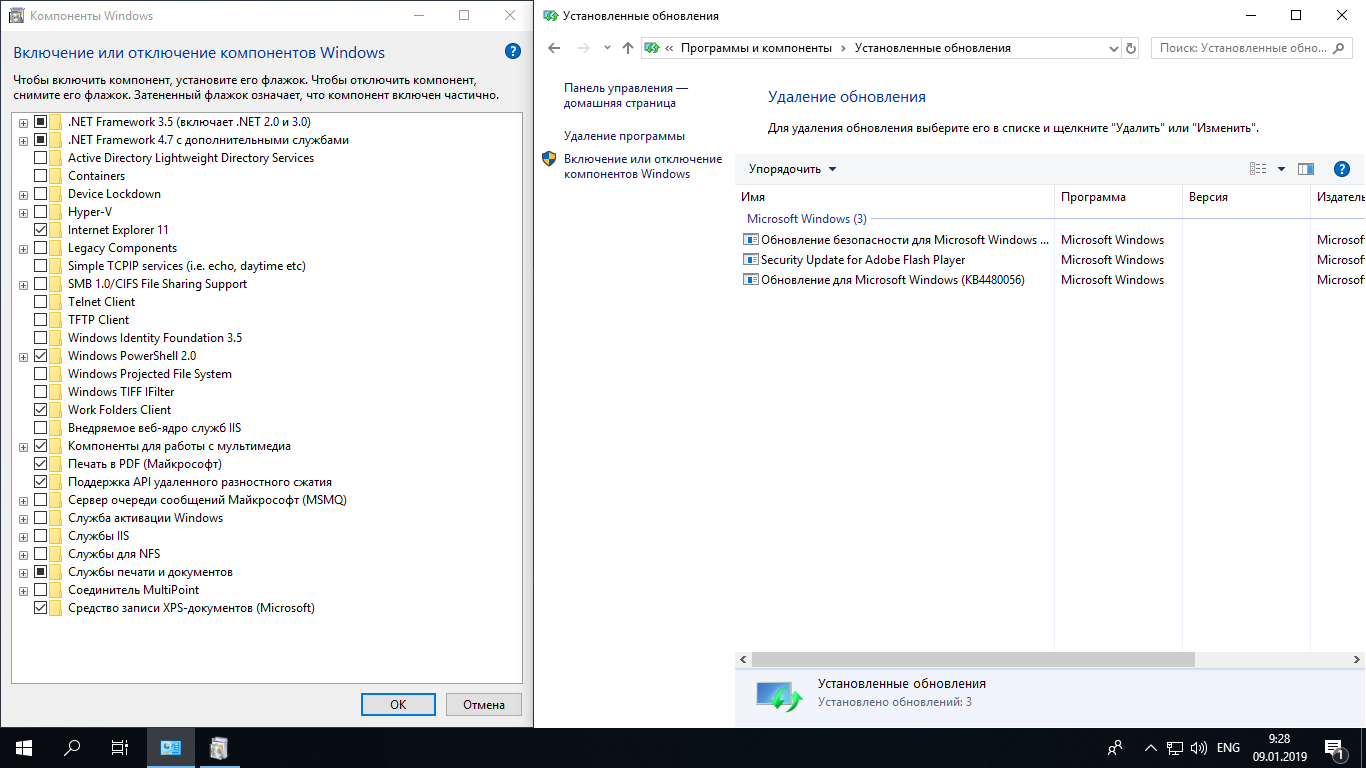Viewport: 1366px width, 768px height.
Task: Sort by the Программа column header
Action: click(1118, 197)
